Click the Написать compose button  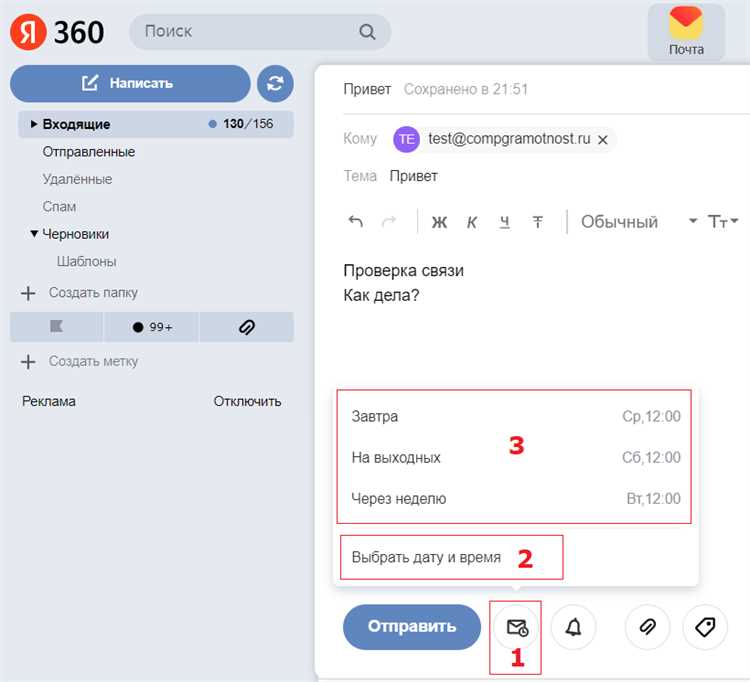pos(130,84)
